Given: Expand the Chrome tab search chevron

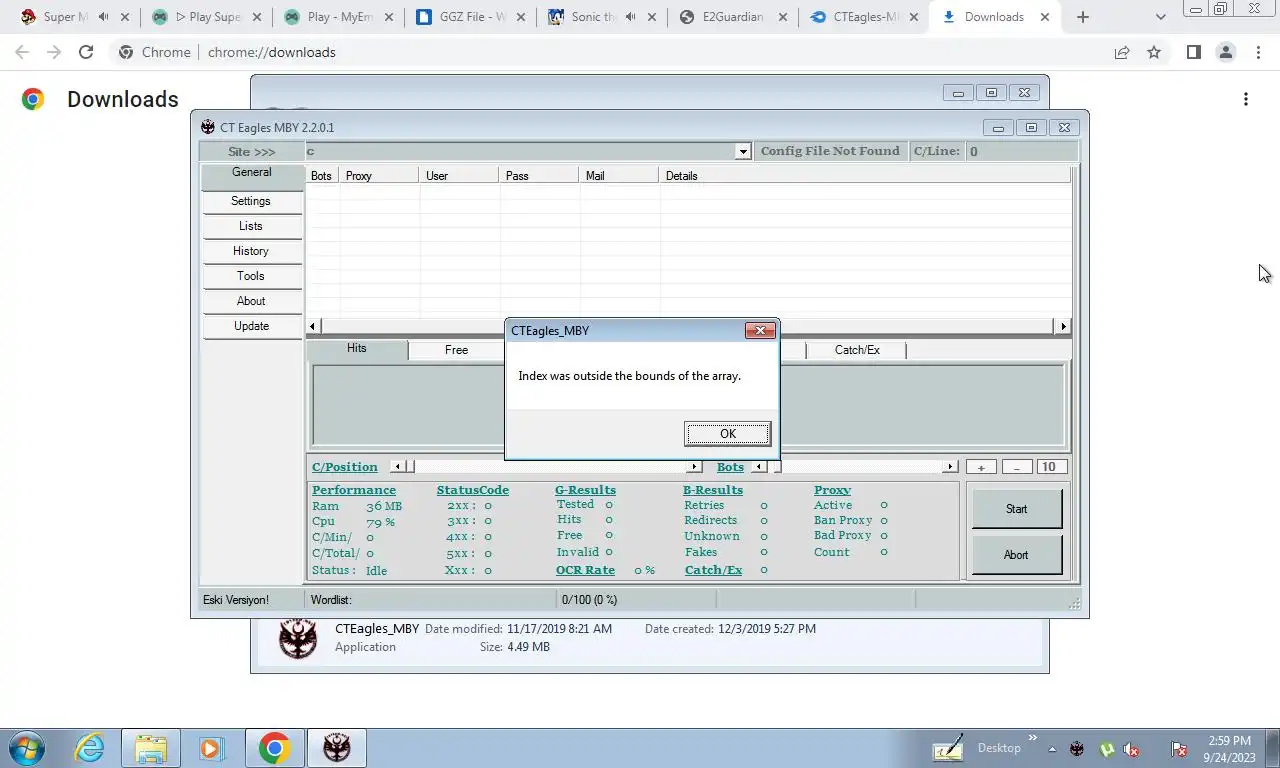Looking at the screenshot, I should pyautogui.click(x=1160, y=17).
